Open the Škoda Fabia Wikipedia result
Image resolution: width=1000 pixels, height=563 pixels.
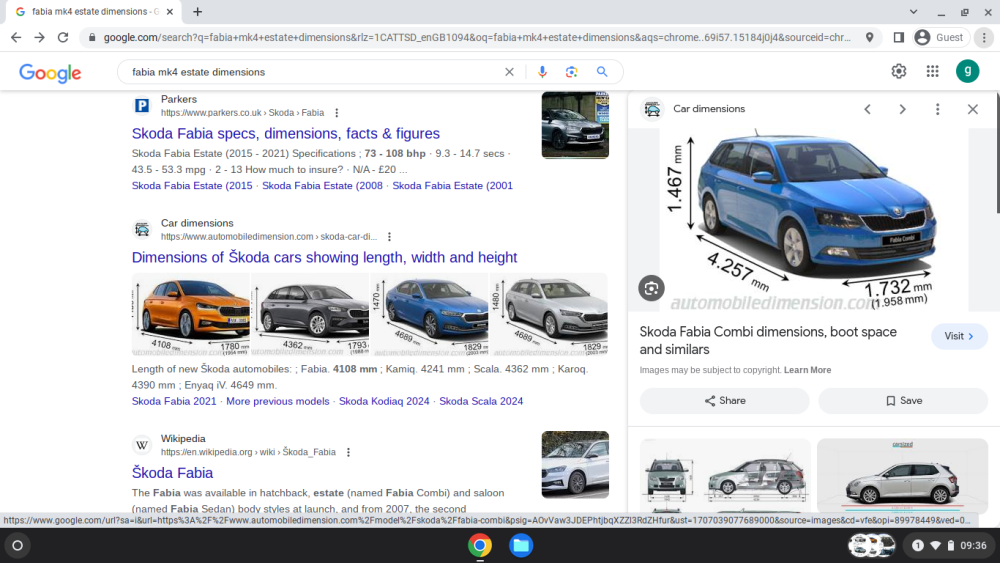pos(172,472)
